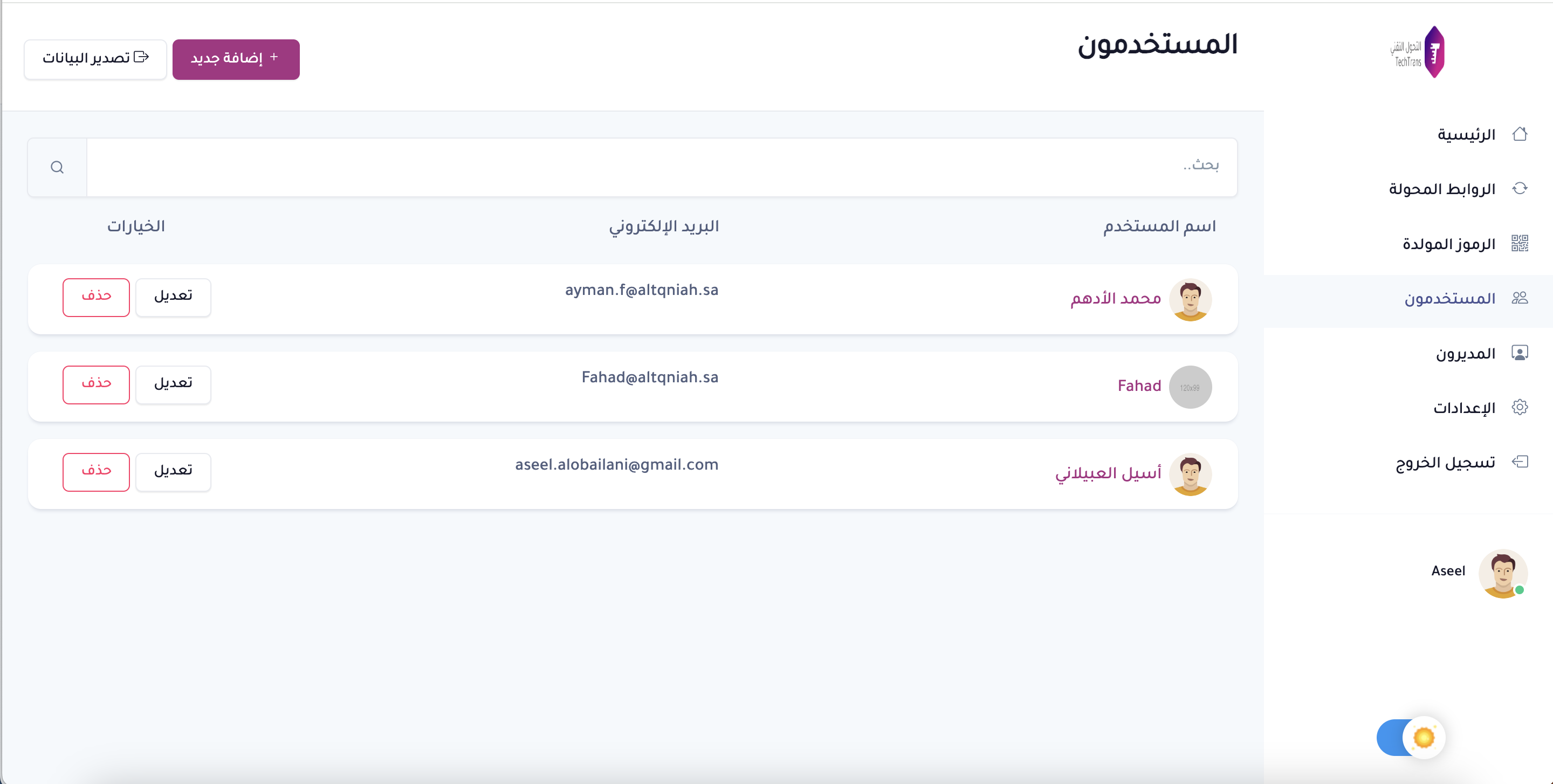Click the بحث search input field

(x=661, y=167)
